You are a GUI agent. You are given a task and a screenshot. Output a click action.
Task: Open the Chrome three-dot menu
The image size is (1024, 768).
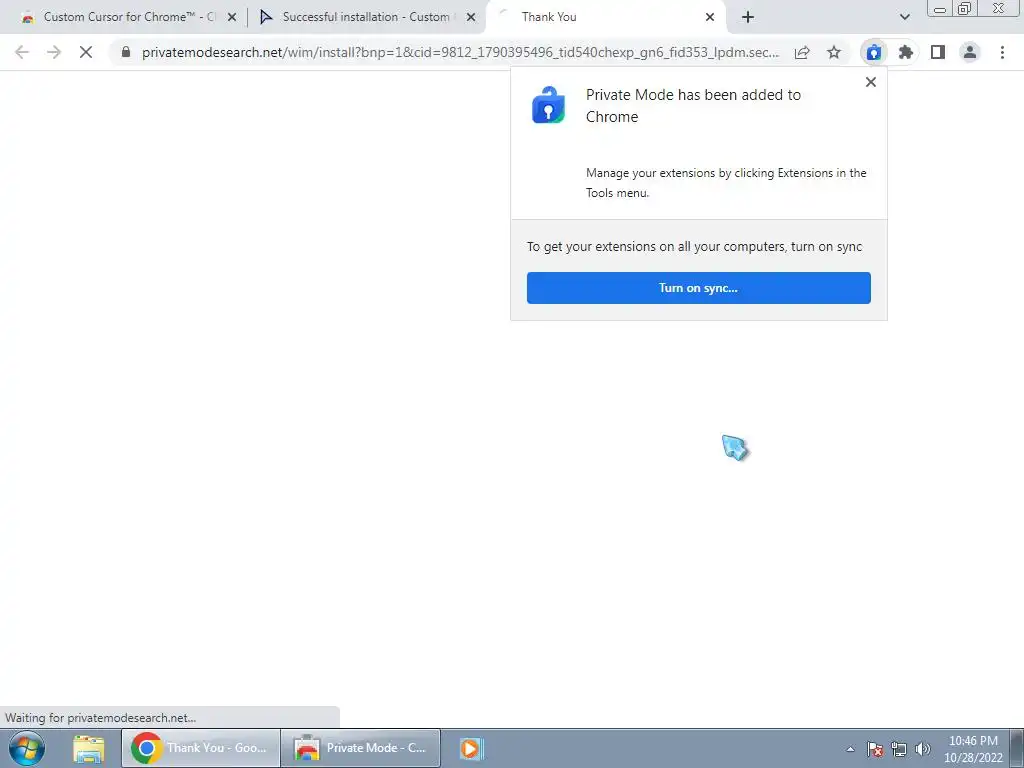tap(1002, 52)
